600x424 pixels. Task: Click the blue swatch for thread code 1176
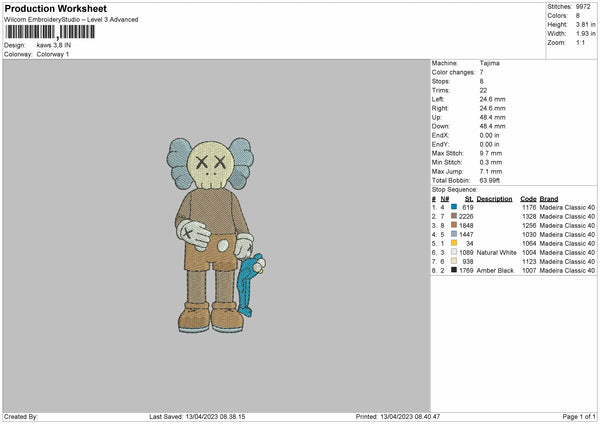[454, 207]
